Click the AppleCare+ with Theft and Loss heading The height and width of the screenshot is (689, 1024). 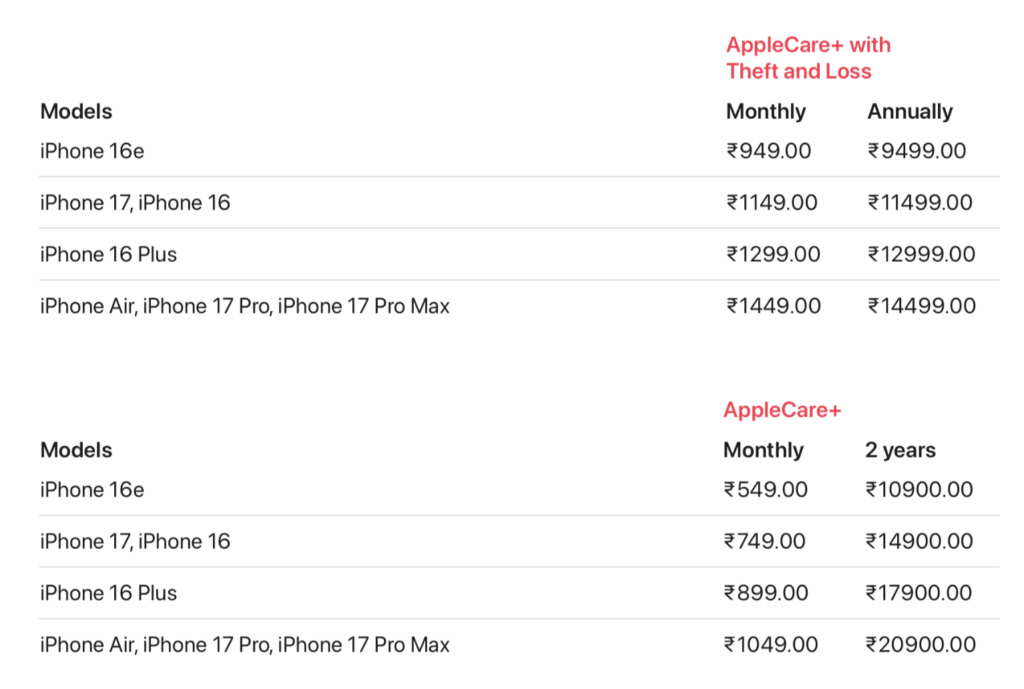click(808, 58)
